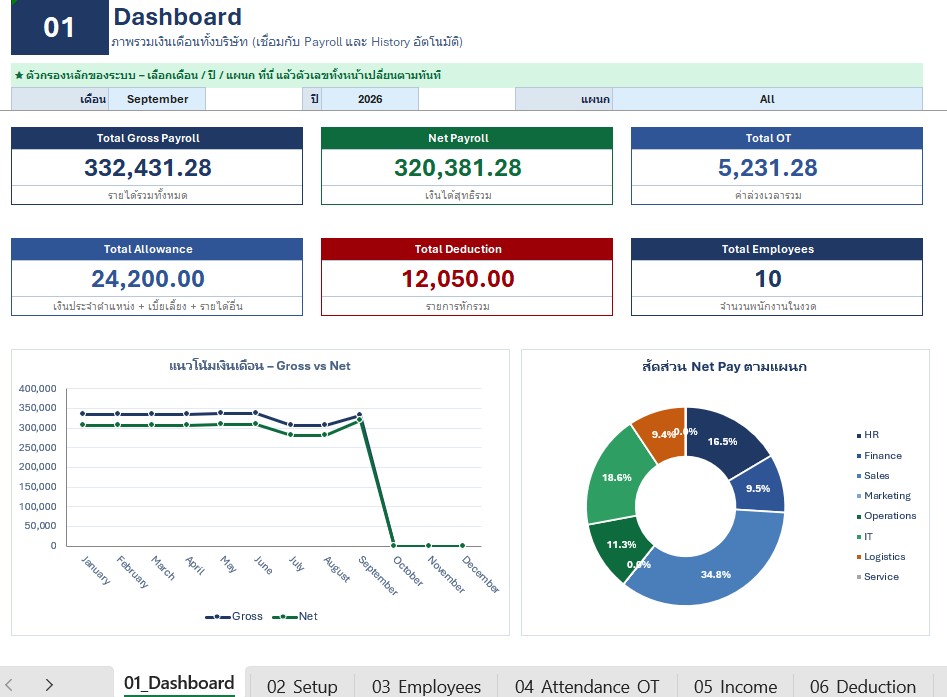Viewport: 947px width, 697px height.
Task: Click the IT legend entry
Action: click(x=865, y=536)
